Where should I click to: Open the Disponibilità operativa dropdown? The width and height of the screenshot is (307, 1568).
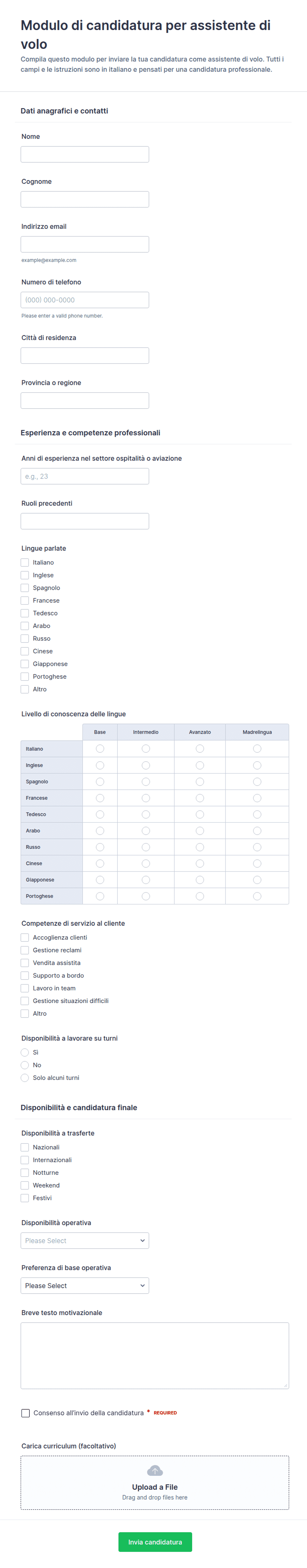[x=85, y=1240]
